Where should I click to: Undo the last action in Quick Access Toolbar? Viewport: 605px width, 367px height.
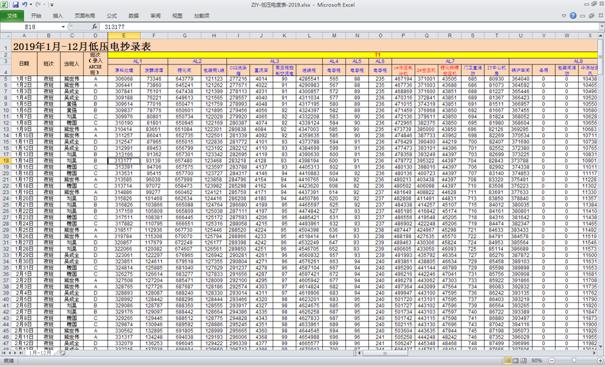click(25, 5)
